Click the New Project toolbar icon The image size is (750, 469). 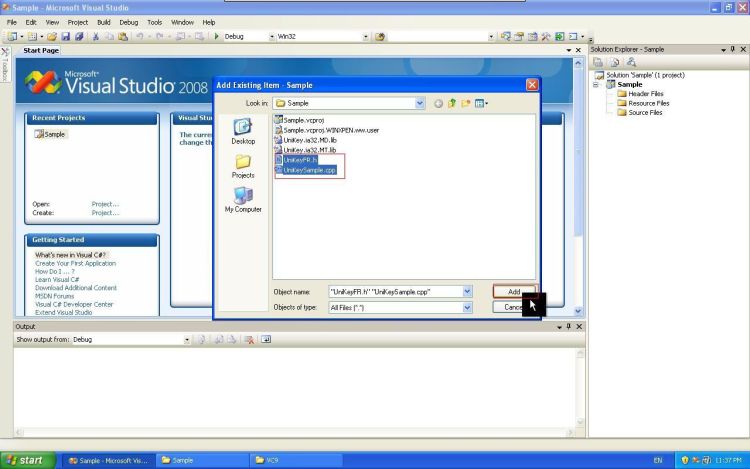pos(12,36)
